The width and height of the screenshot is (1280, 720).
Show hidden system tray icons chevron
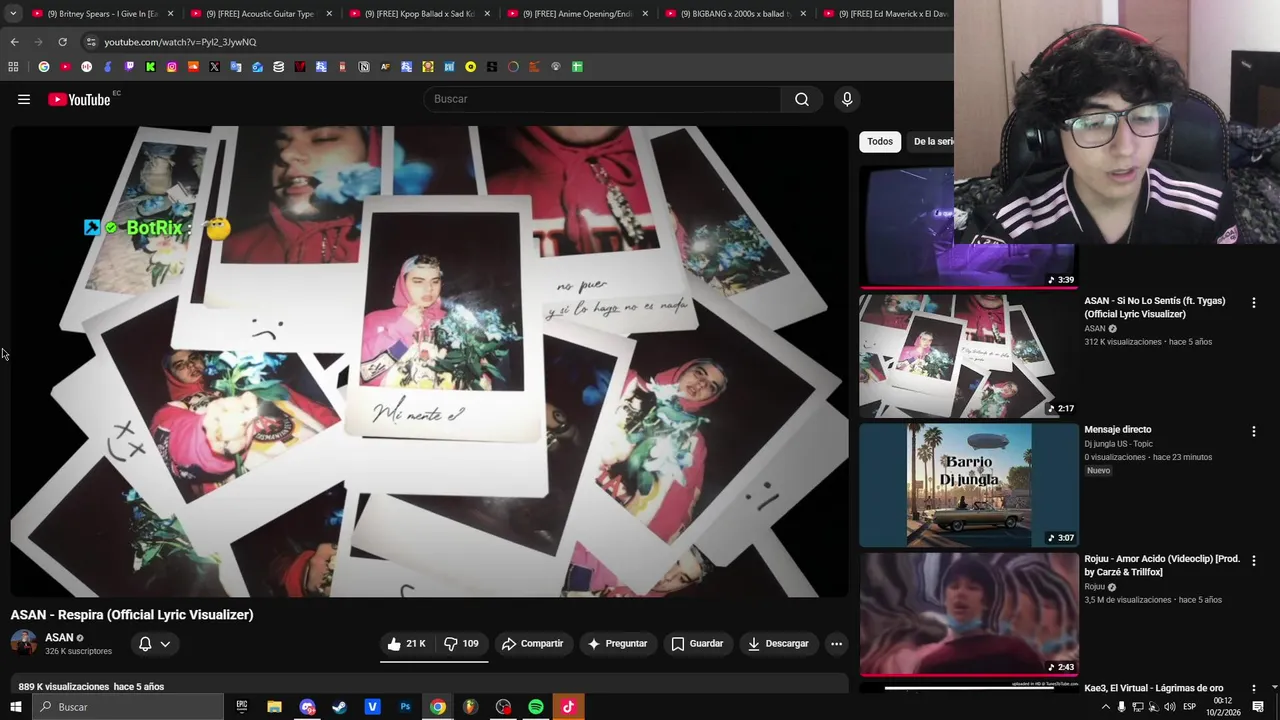click(1105, 707)
